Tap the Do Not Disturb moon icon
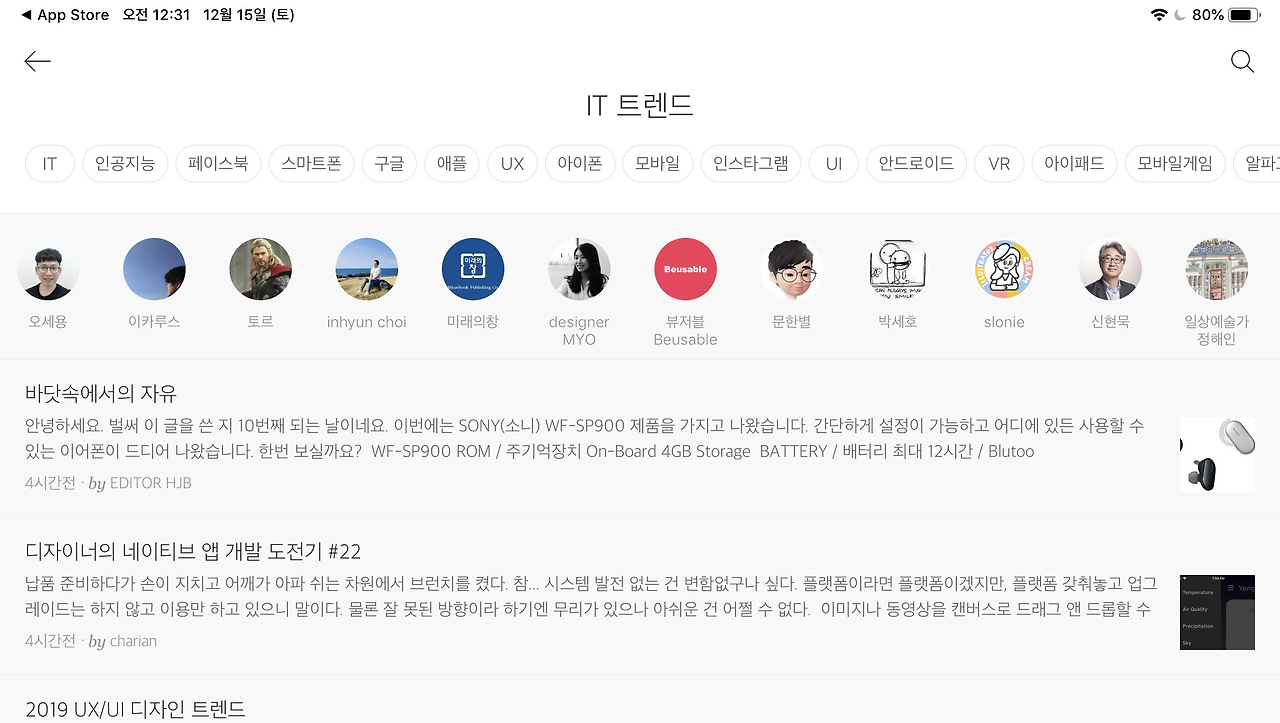 1180,15
